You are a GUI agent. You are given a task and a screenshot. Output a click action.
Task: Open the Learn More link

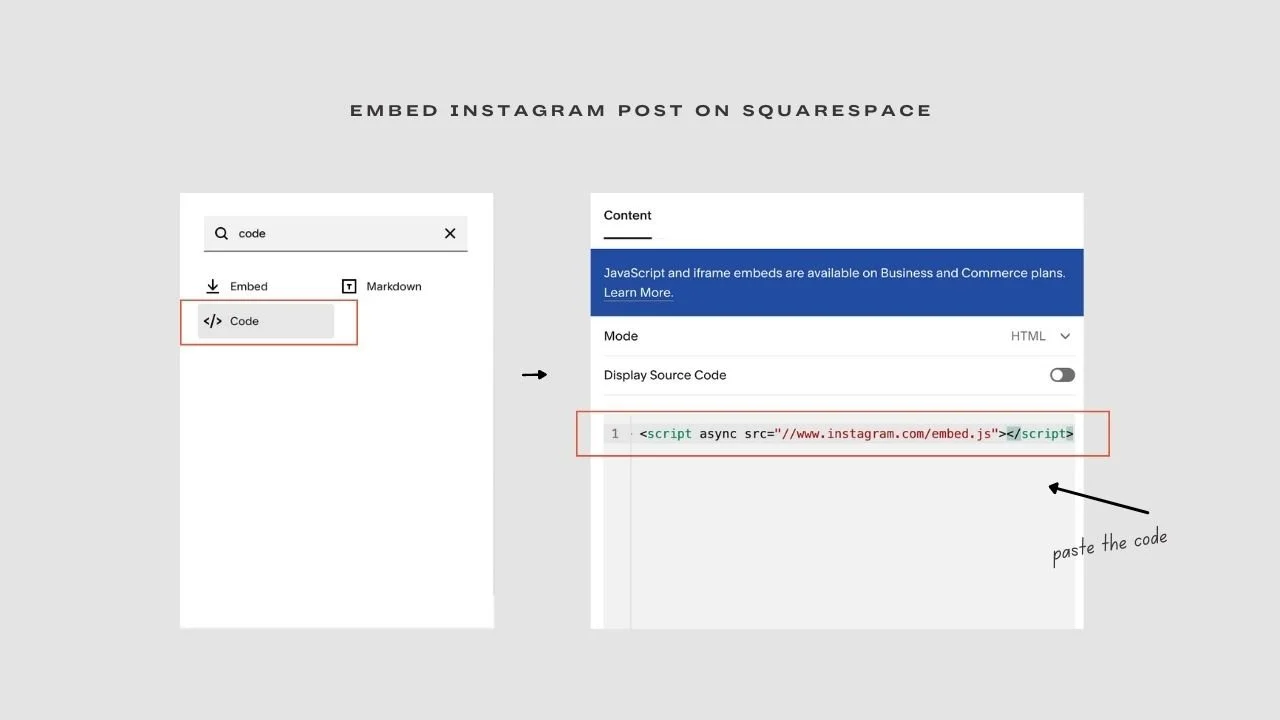pyautogui.click(x=638, y=293)
